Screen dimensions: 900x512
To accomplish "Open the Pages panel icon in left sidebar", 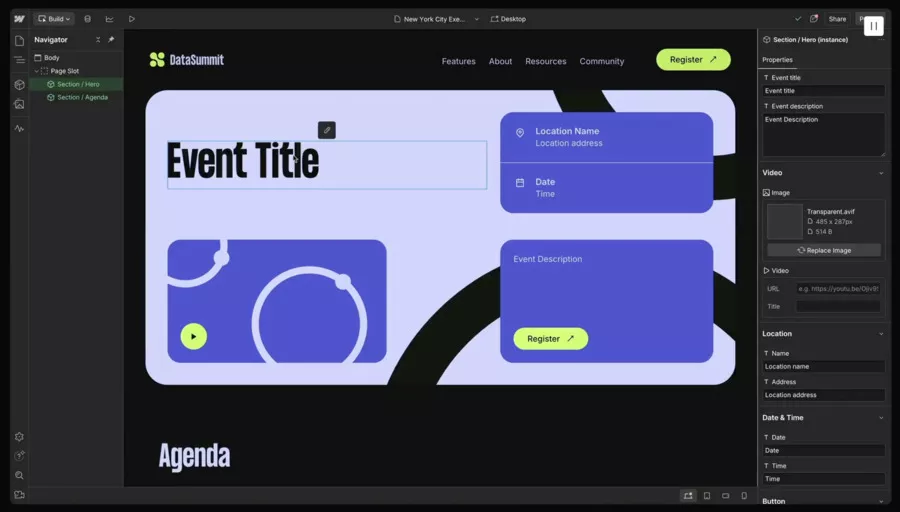I will [x=20, y=41].
